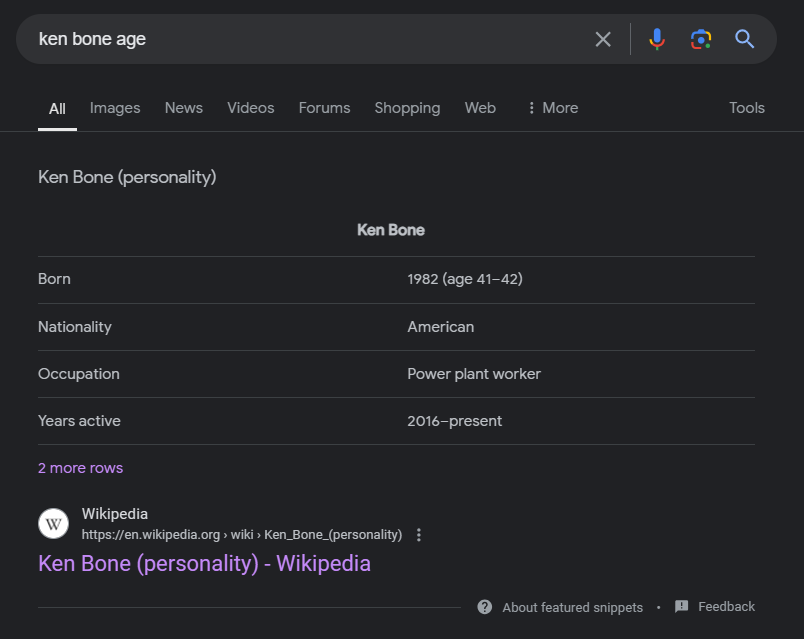This screenshot has width=804, height=639.
Task: Click the 'Ken Bone (personality)' snippet heading
Action: (x=127, y=177)
